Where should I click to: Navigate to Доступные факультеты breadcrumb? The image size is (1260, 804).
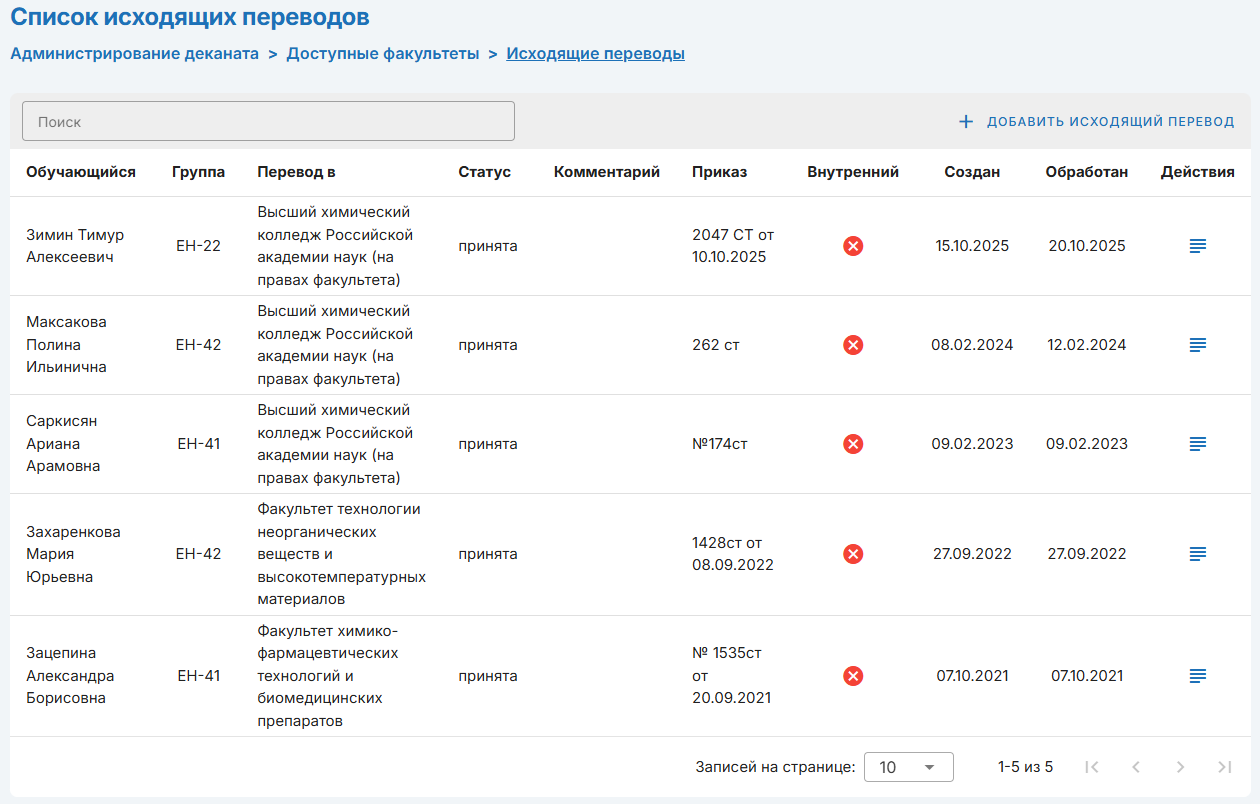coord(383,54)
